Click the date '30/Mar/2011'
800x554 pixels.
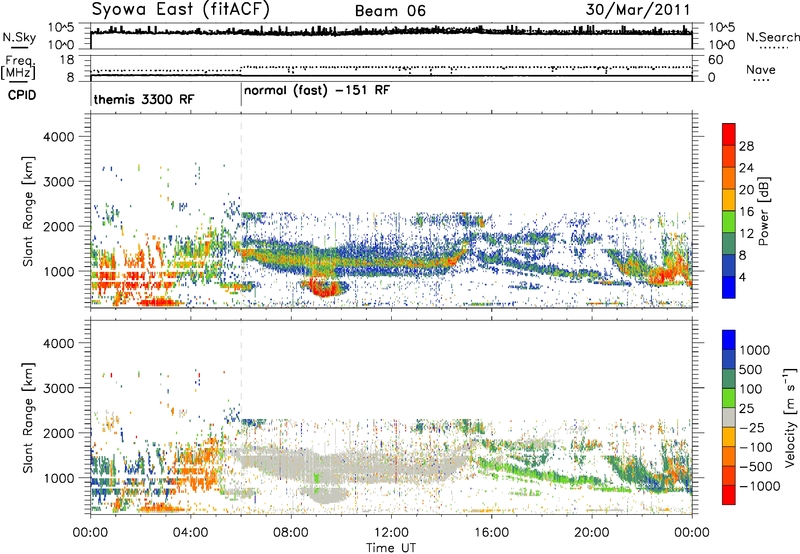pos(638,10)
